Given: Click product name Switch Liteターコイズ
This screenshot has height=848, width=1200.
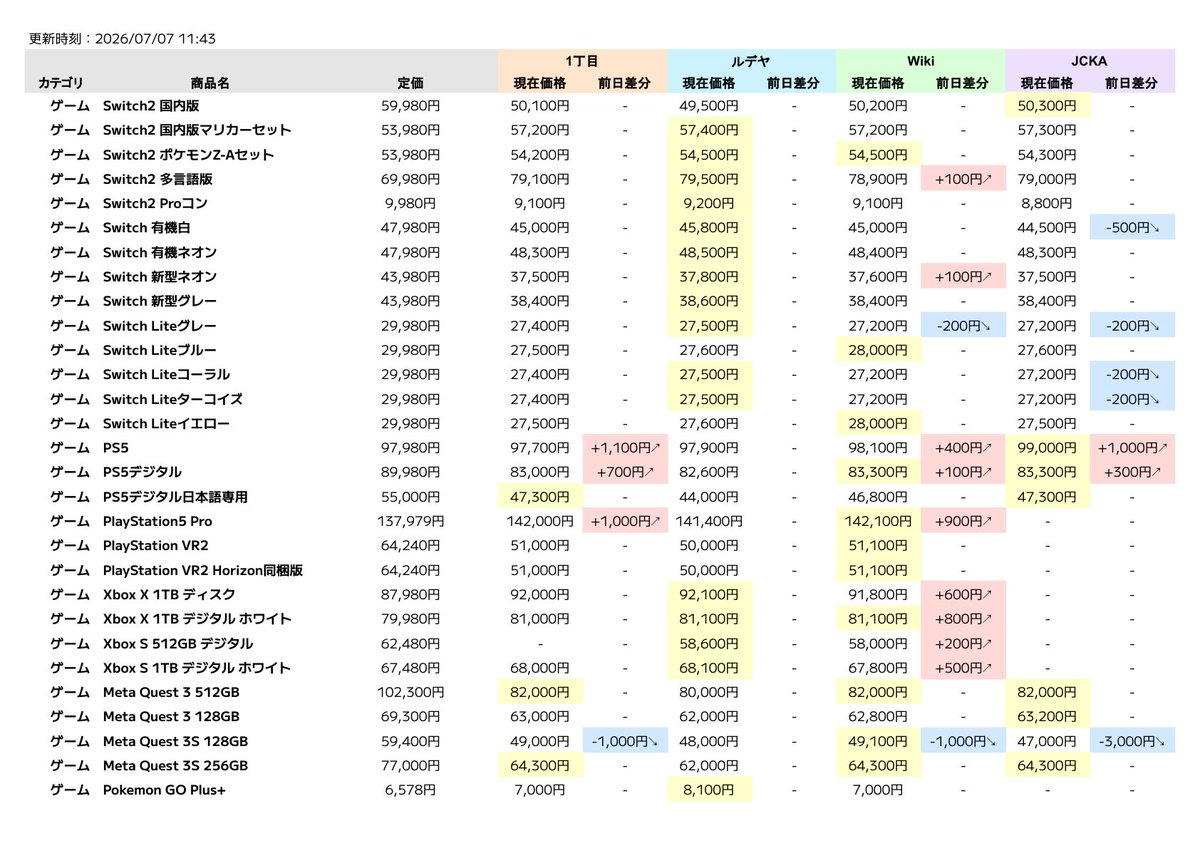Looking at the screenshot, I should click(x=173, y=399).
